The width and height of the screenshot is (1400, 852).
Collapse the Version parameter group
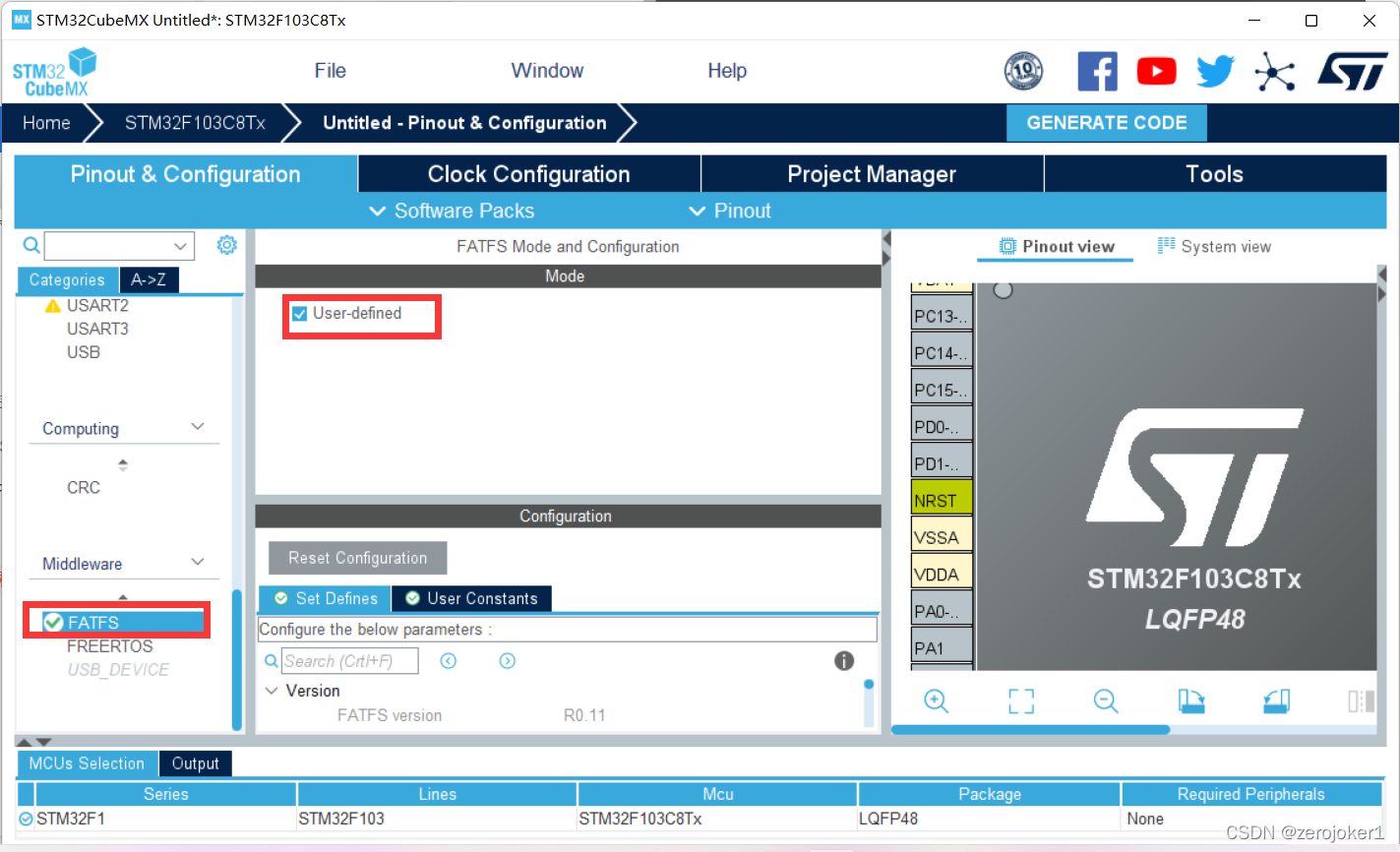272,691
